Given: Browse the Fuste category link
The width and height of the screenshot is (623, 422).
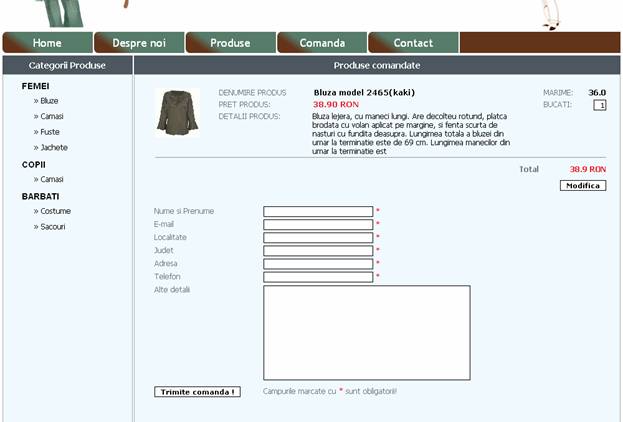Looking at the screenshot, I should (49, 132).
